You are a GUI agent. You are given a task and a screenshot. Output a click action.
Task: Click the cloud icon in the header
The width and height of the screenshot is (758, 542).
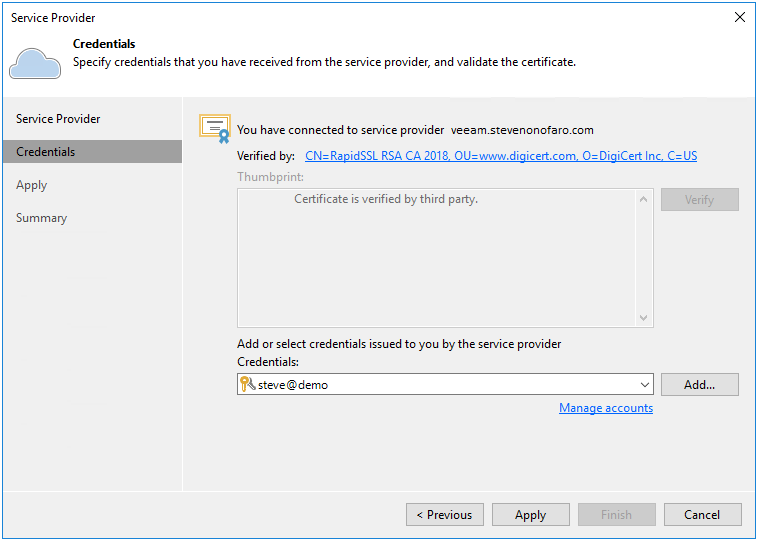tap(34, 62)
